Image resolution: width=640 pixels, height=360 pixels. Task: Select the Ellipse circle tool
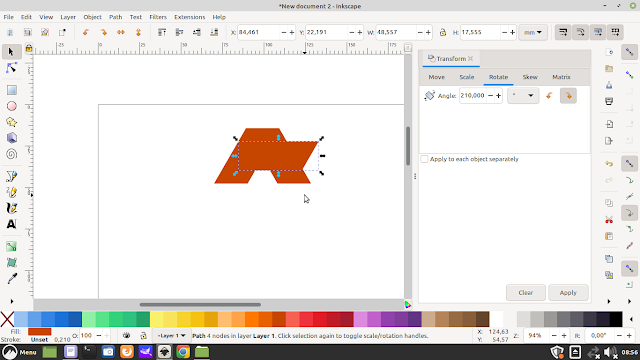[11, 106]
